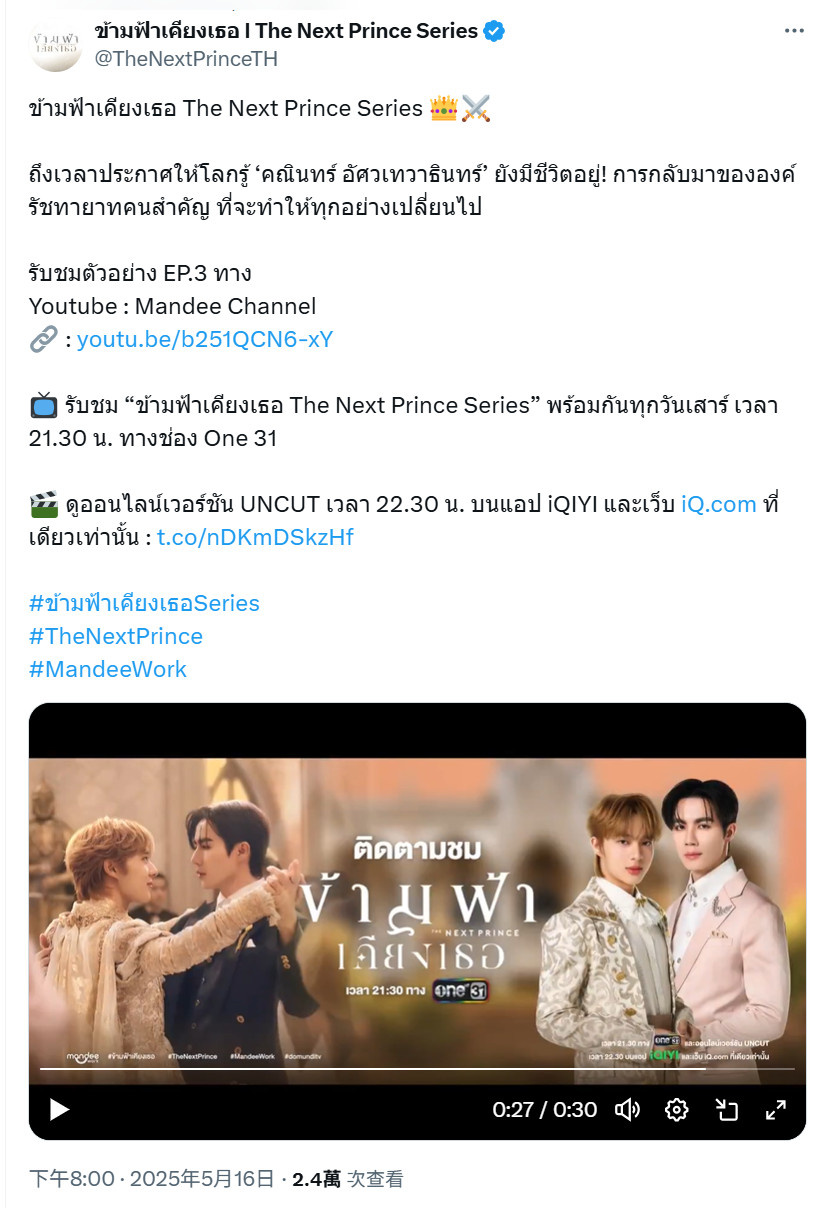Open video settings gear icon
Image resolution: width=827 pixels, height=1208 pixels.
[677, 1109]
